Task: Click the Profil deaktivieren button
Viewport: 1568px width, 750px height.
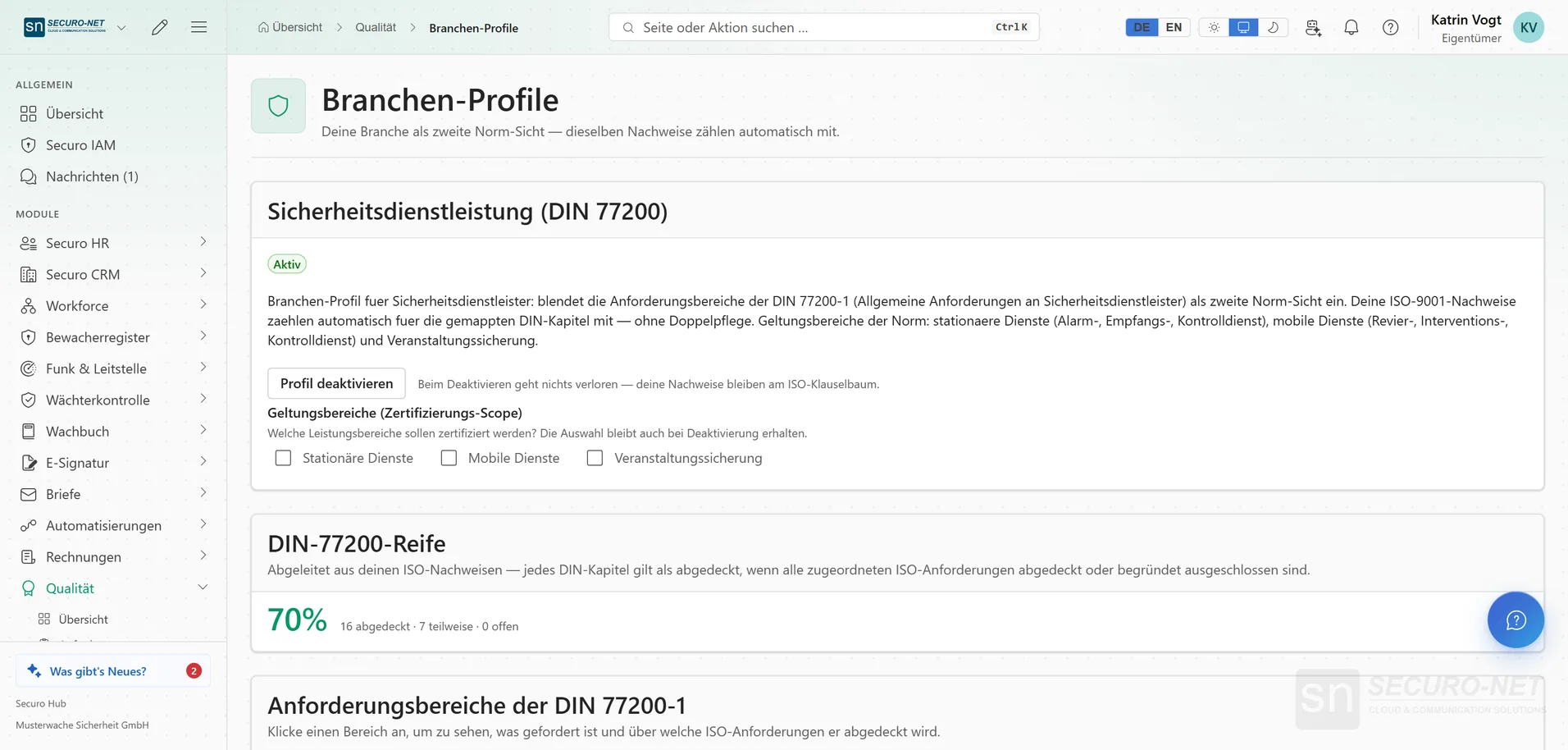Action: [336, 383]
